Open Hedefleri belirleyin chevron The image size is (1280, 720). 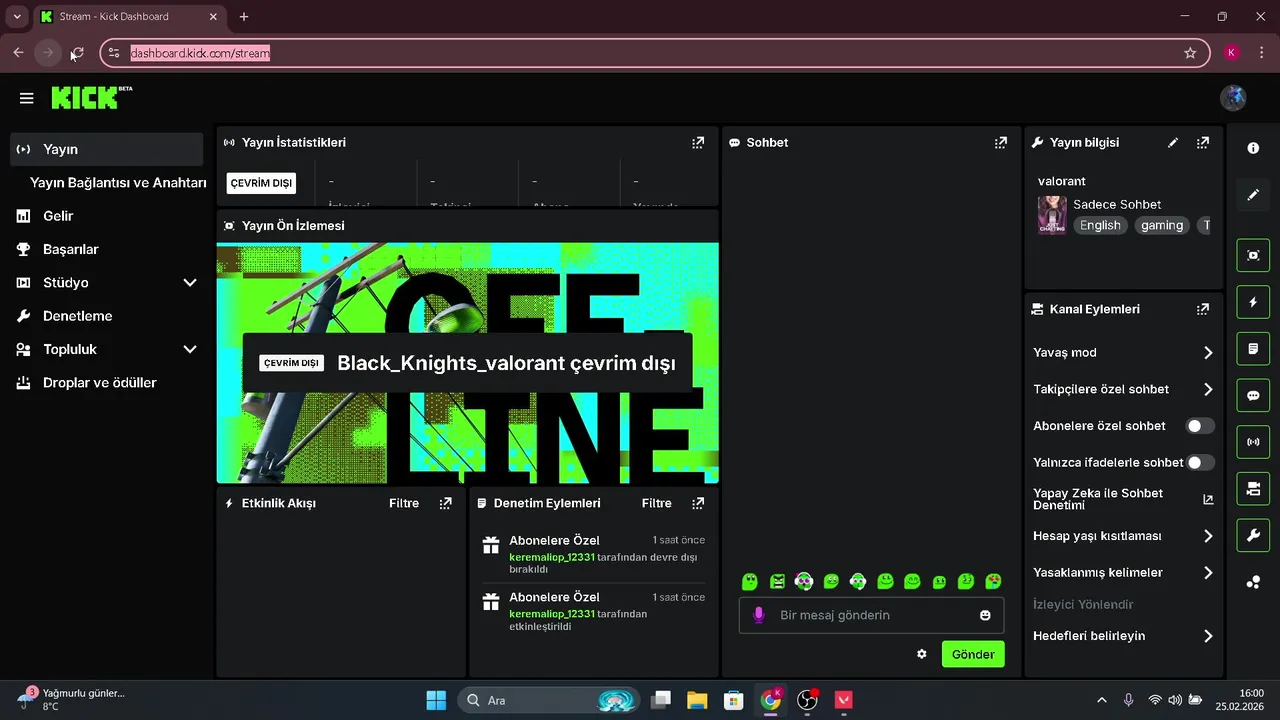pyautogui.click(x=1208, y=636)
